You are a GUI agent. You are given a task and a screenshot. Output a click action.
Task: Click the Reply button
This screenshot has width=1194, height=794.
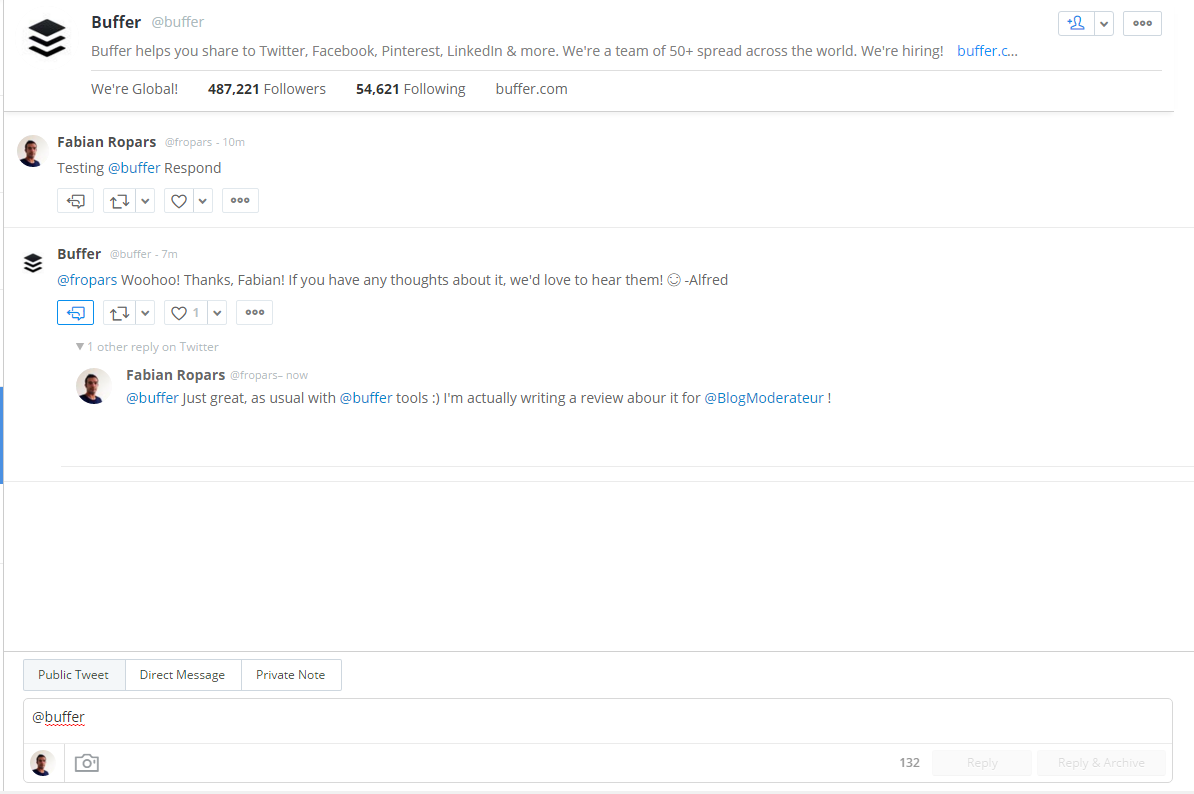pos(982,763)
